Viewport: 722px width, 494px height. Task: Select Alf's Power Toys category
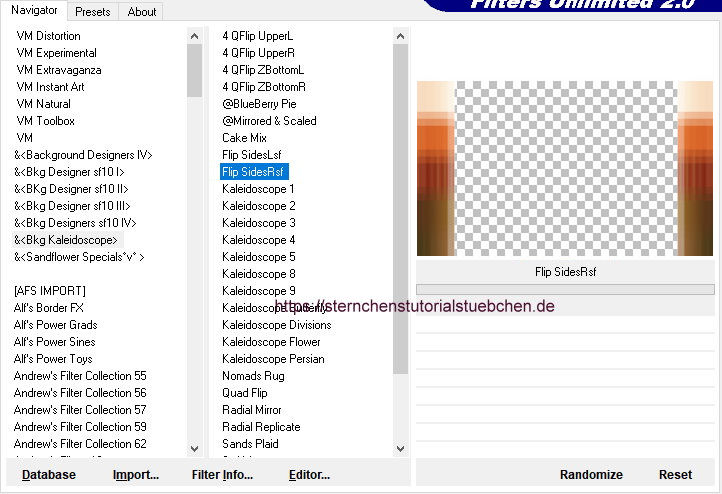pos(53,359)
